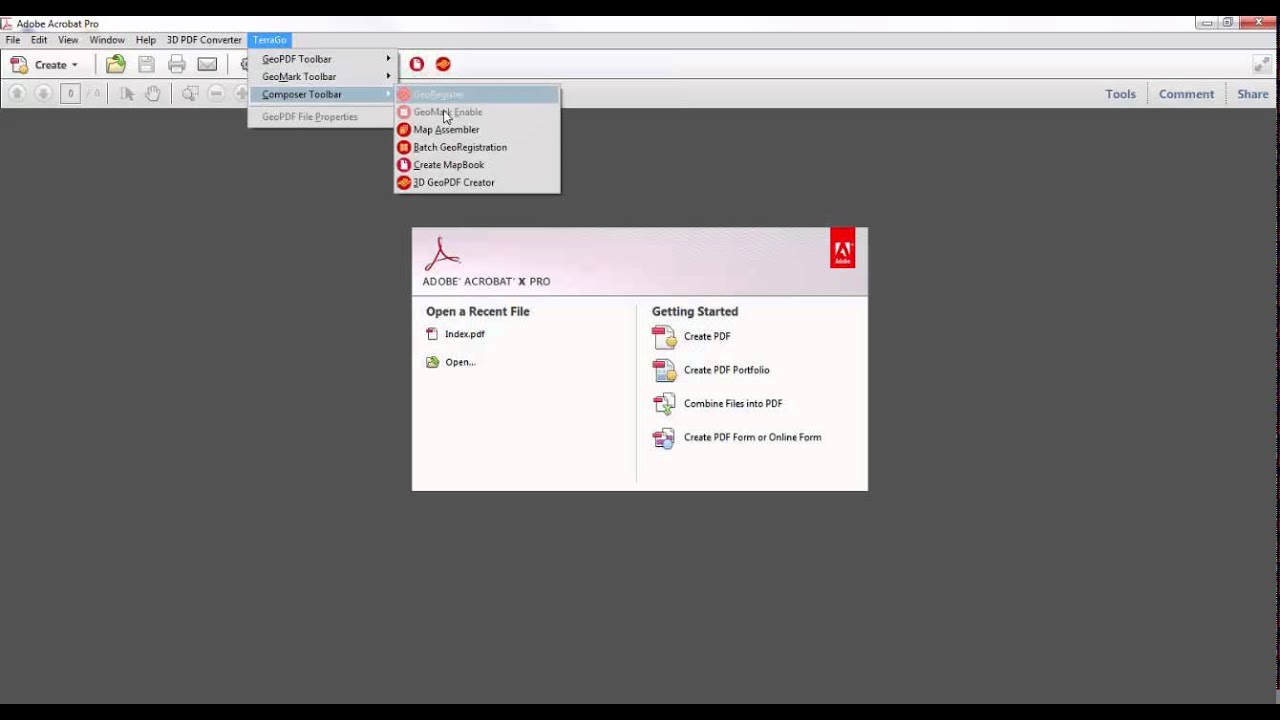The width and height of the screenshot is (1280, 720).
Task: Click the Open... link in welcome panel
Action: 460,362
